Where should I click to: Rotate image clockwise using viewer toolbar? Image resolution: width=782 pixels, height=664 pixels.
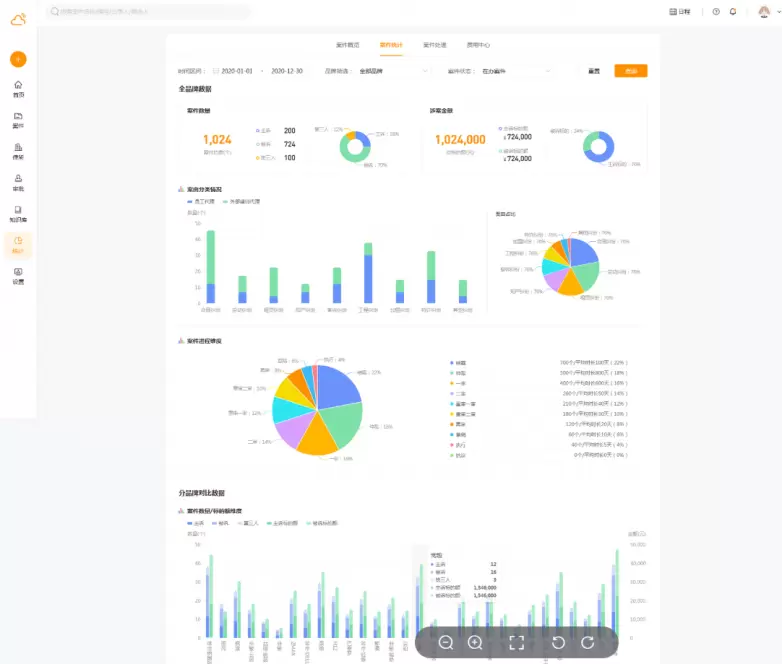click(x=587, y=642)
